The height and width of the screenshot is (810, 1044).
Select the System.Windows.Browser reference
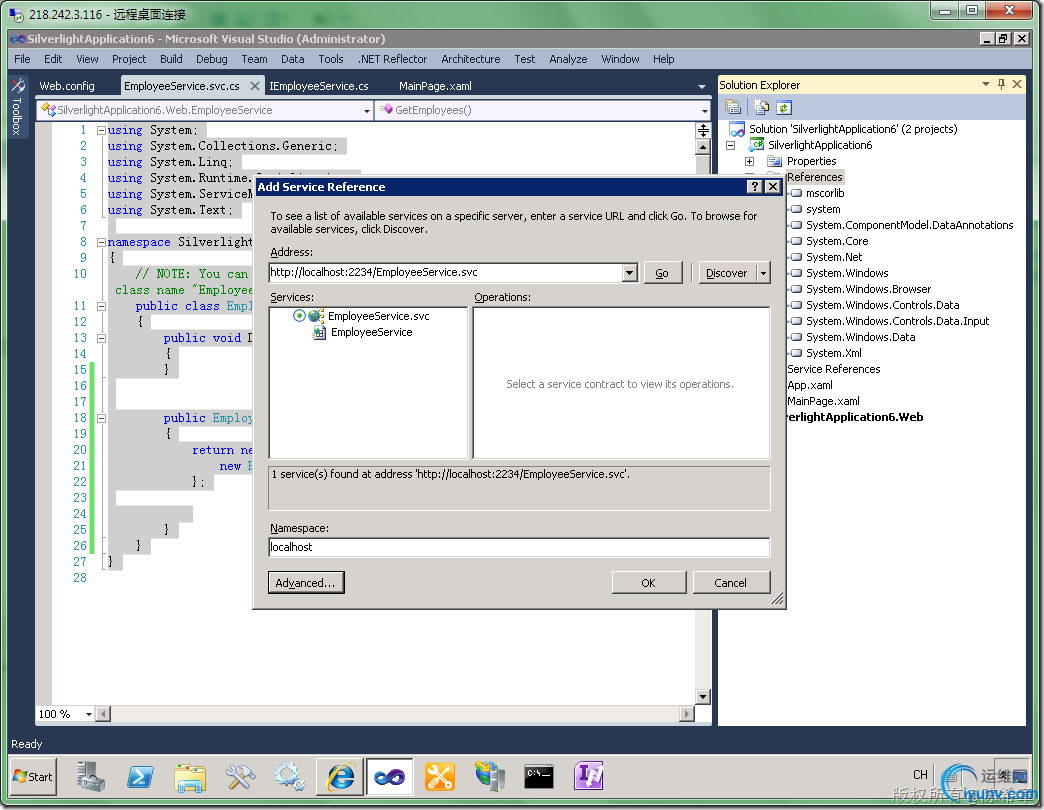click(x=868, y=289)
